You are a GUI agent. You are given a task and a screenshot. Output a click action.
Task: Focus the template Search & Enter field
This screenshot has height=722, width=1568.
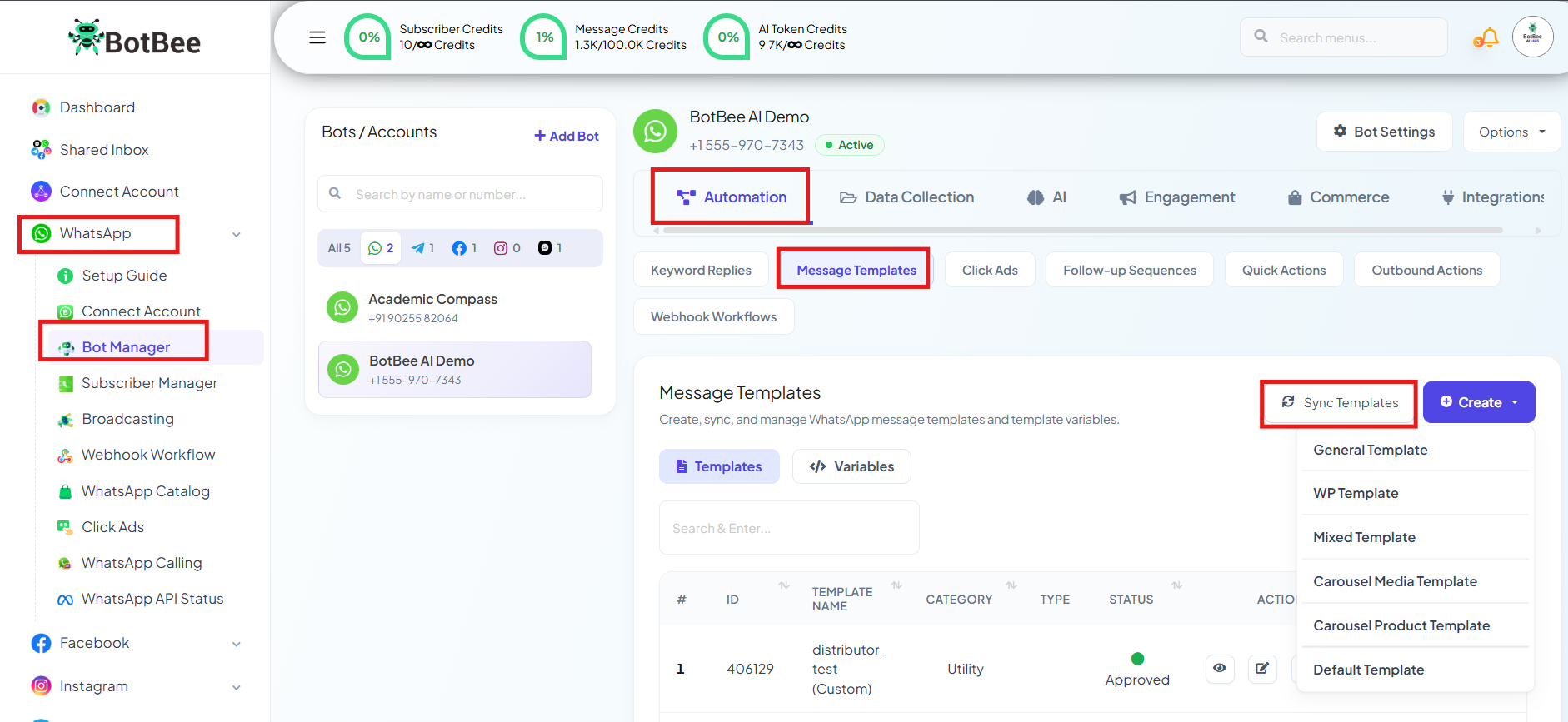click(789, 528)
